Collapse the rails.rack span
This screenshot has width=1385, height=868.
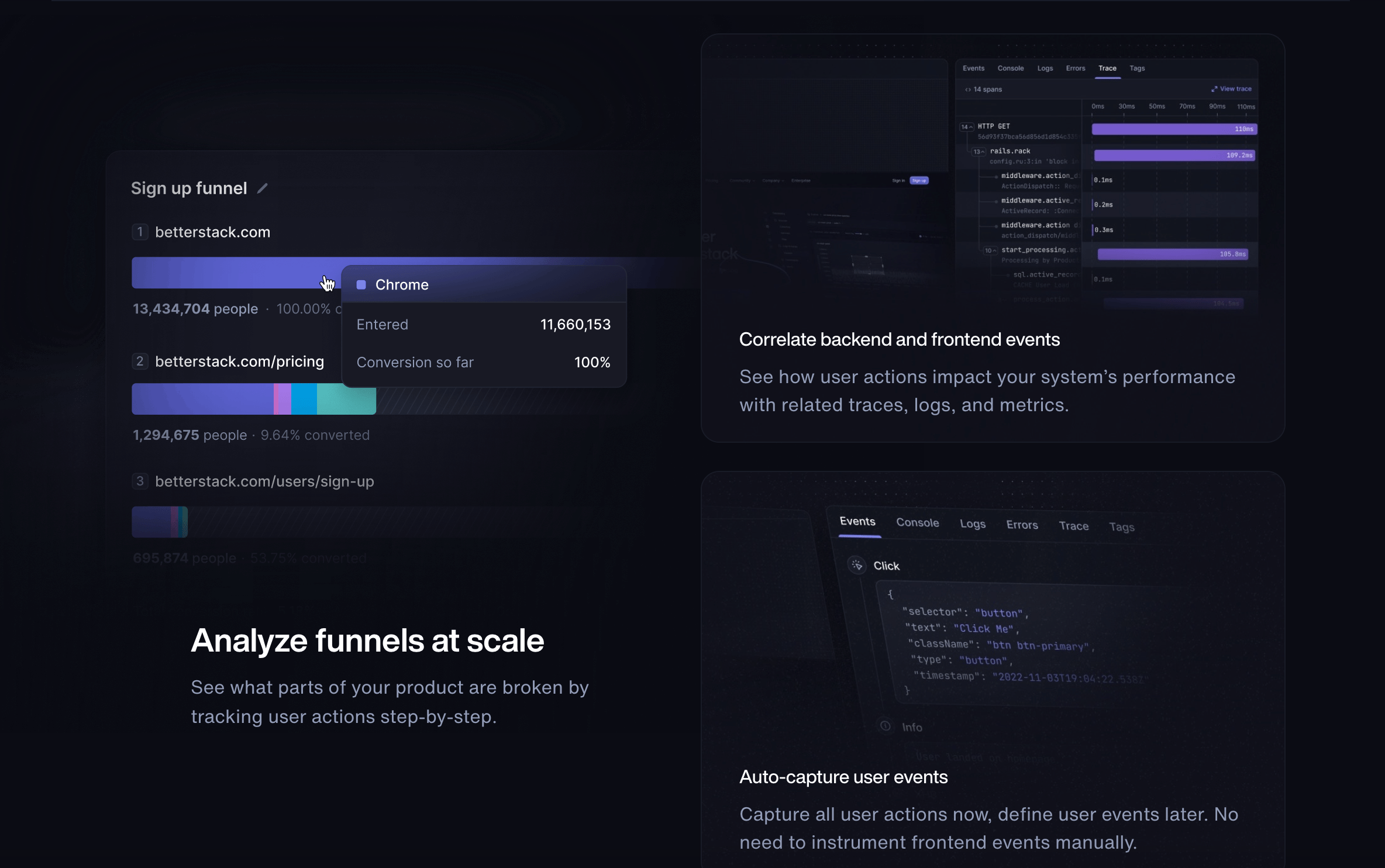pyautogui.click(x=979, y=150)
